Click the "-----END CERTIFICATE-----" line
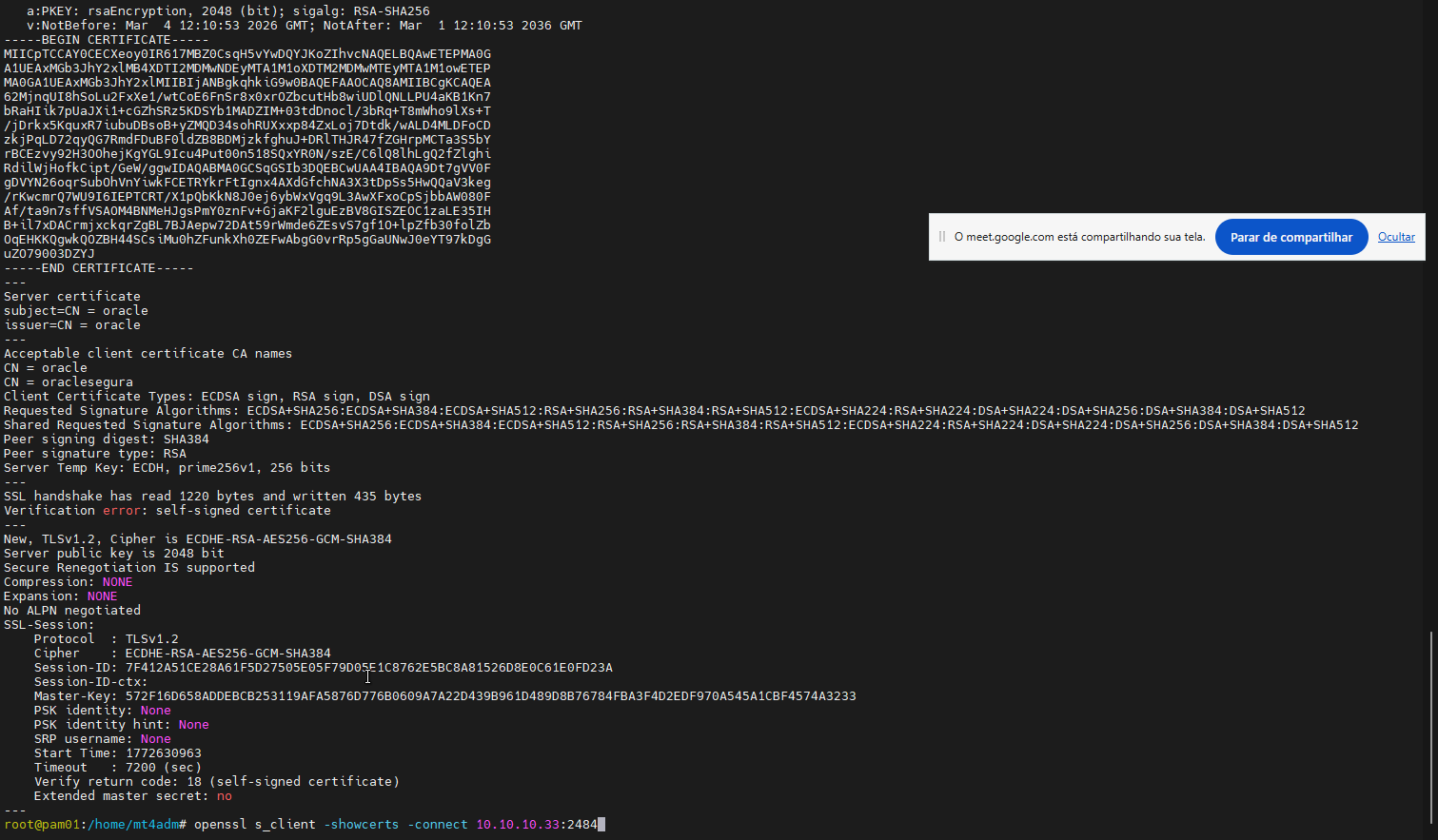This screenshot has width=1438, height=840. pos(98,268)
